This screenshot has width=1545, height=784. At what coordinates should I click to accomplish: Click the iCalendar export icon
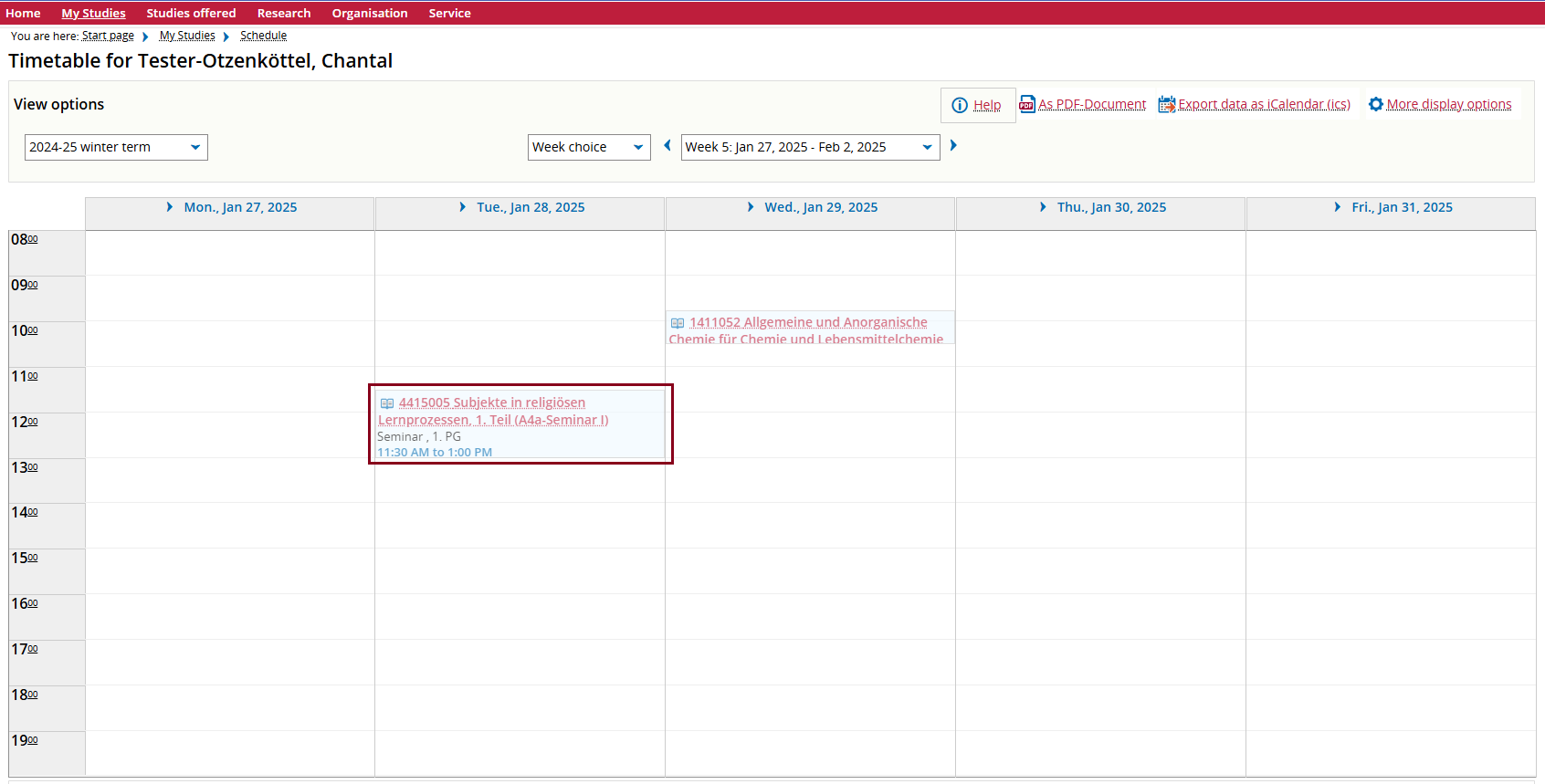(1167, 104)
